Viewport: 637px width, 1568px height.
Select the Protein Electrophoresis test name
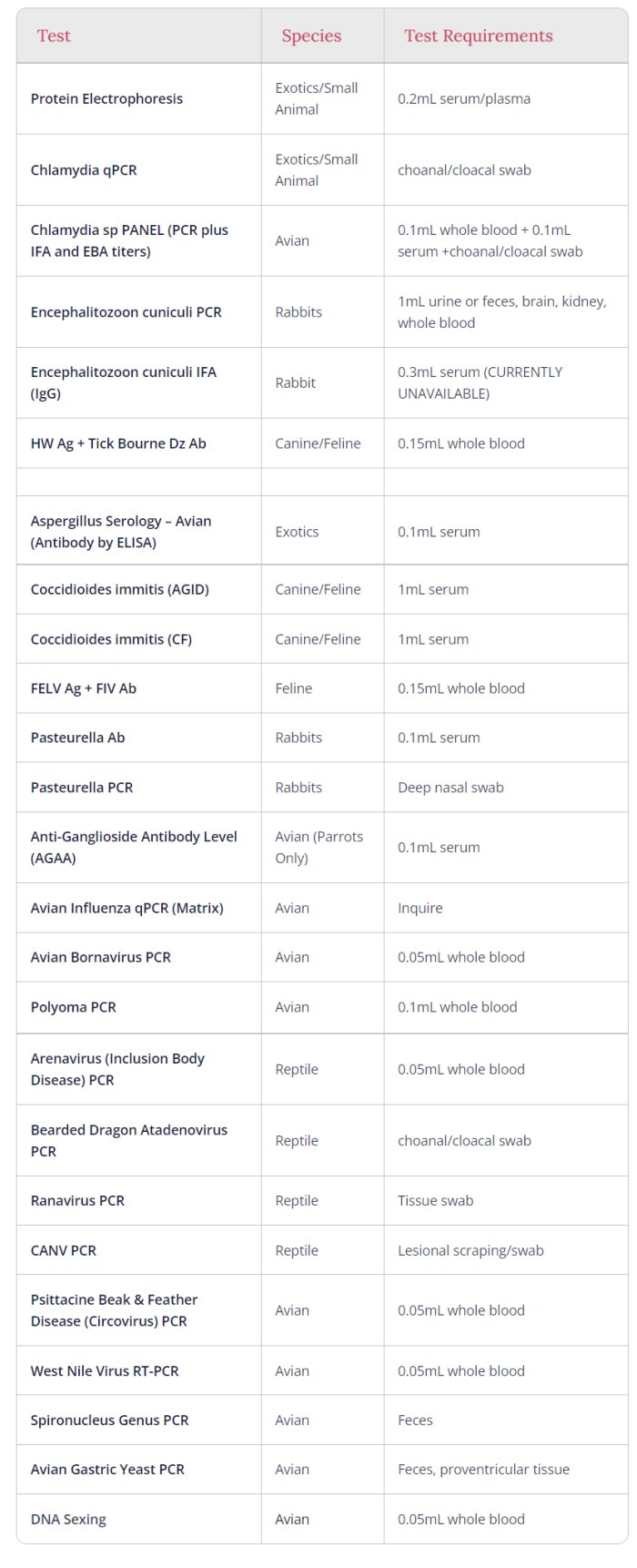tap(106, 98)
